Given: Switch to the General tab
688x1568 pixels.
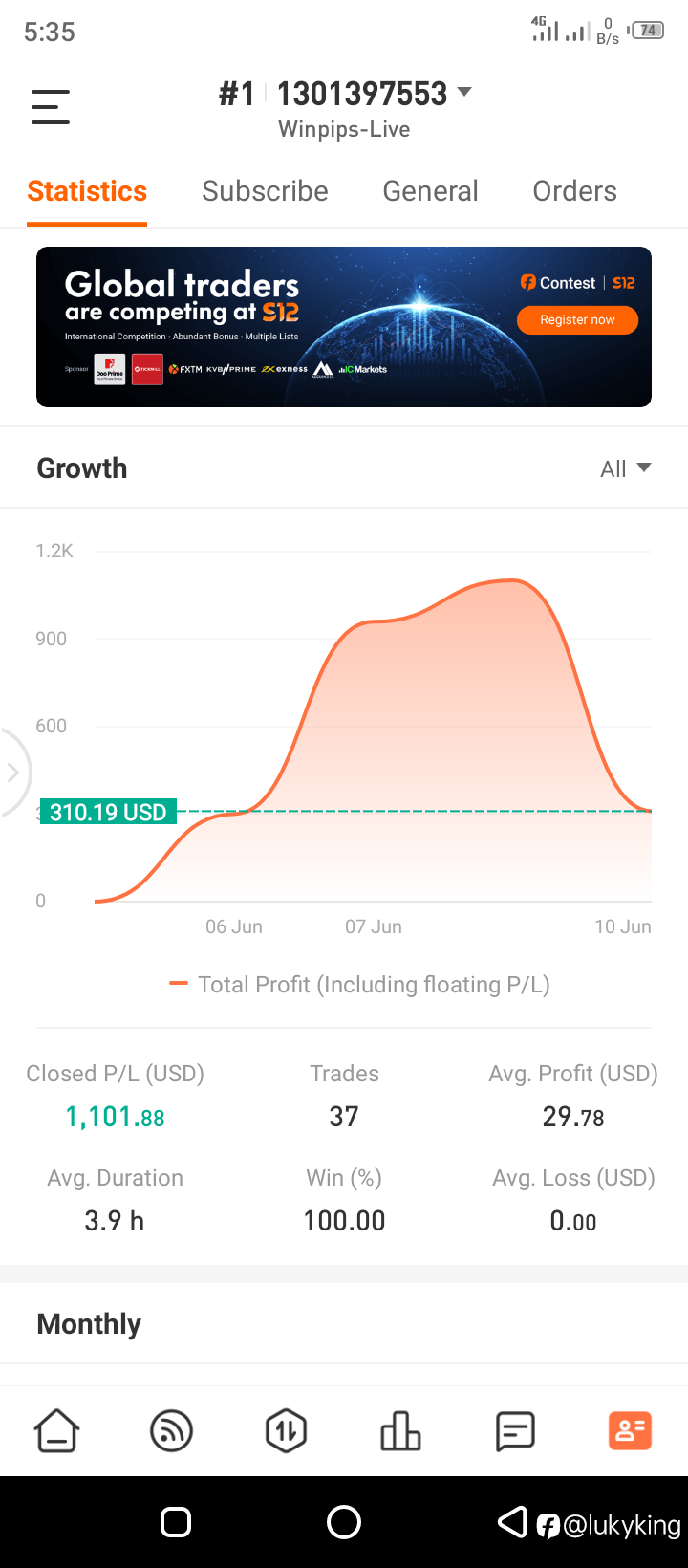Looking at the screenshot, I should (430, 191).
